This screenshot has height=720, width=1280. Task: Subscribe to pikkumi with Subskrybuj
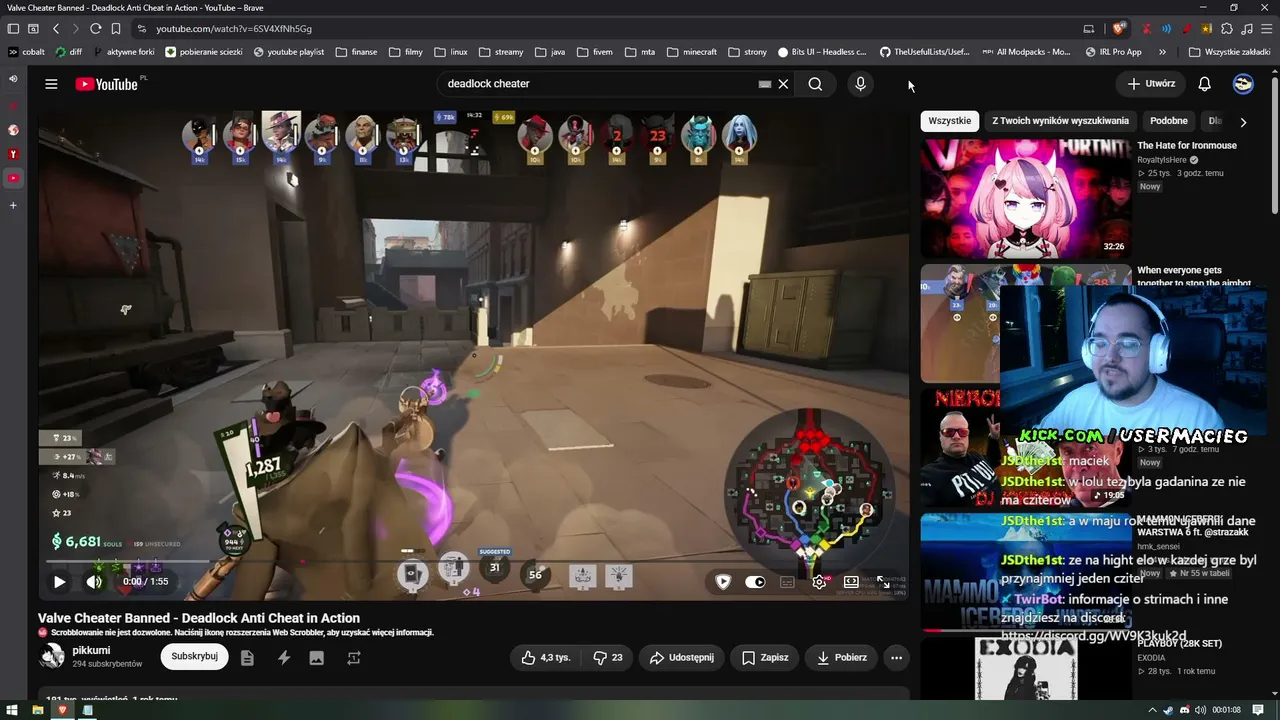click(x=194, y=656)
